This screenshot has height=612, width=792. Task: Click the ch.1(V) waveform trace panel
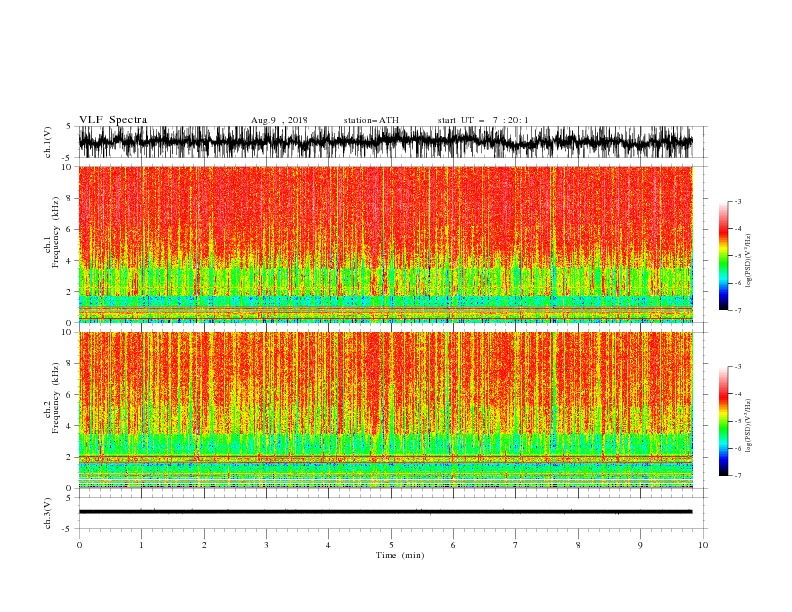[x=385, y=142]
